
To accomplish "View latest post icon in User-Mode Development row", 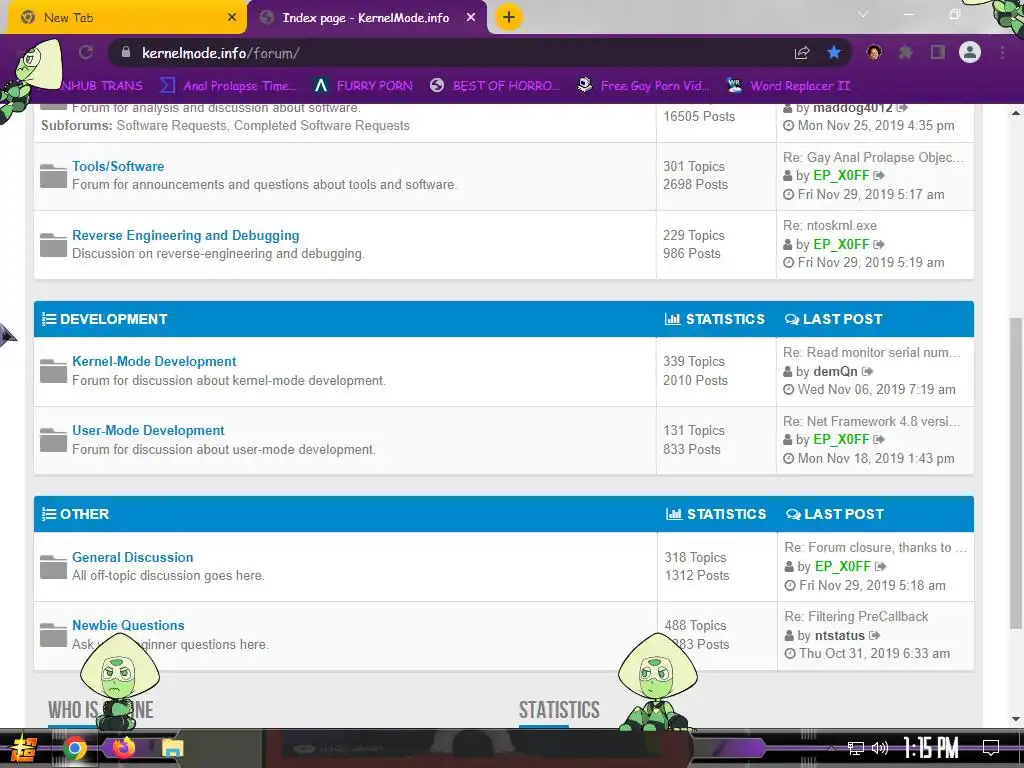I will coord(879,440).
